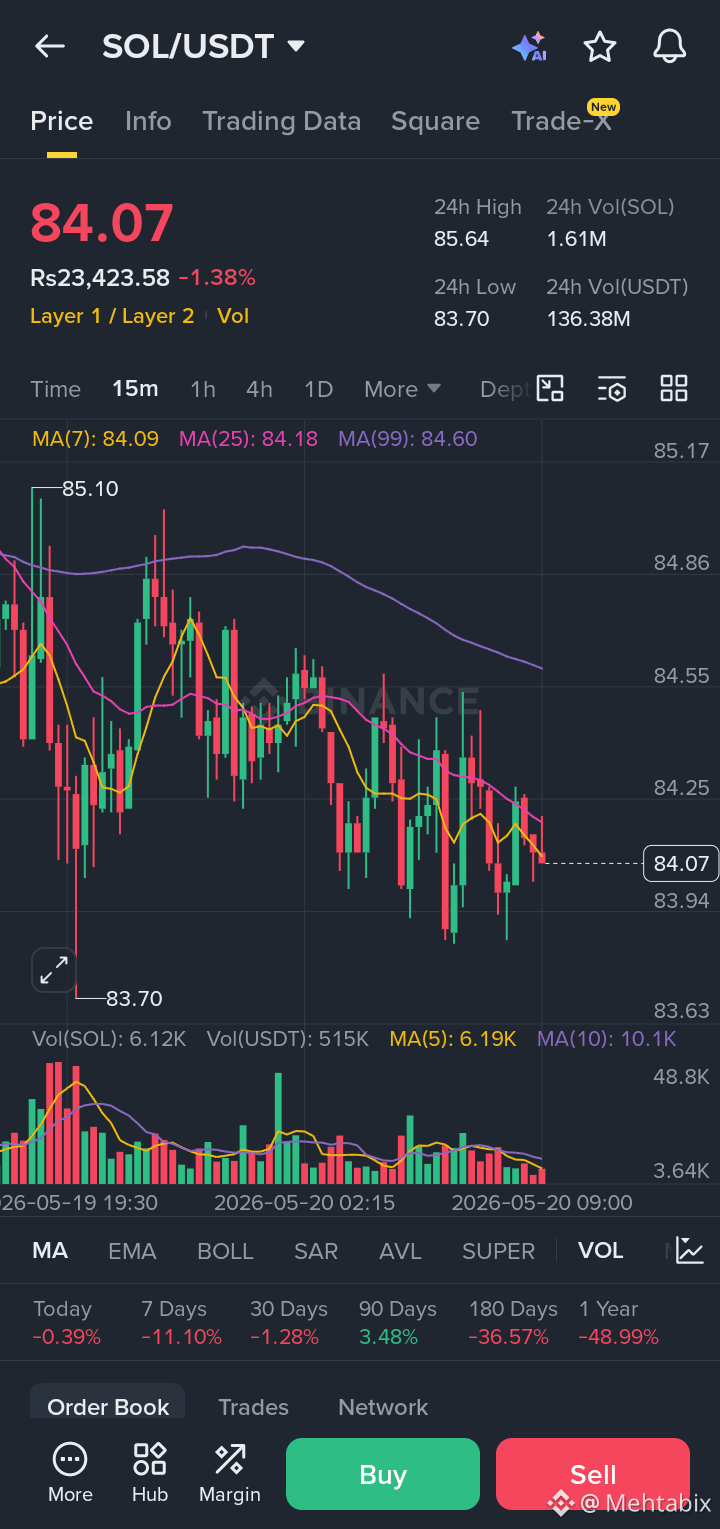Tap the current price 84.07 label
This screenshot has width=720, height=1529.
click(681, 863)
